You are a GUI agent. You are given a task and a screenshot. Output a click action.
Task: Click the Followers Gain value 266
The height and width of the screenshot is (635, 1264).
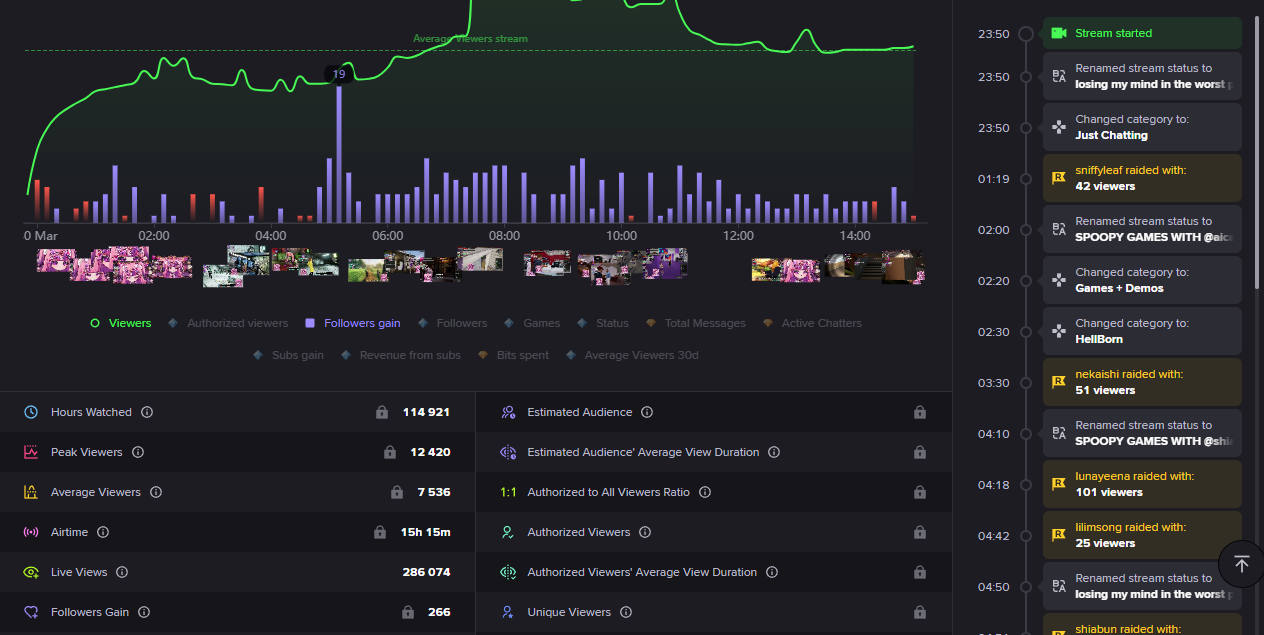[x=439, y=612]
